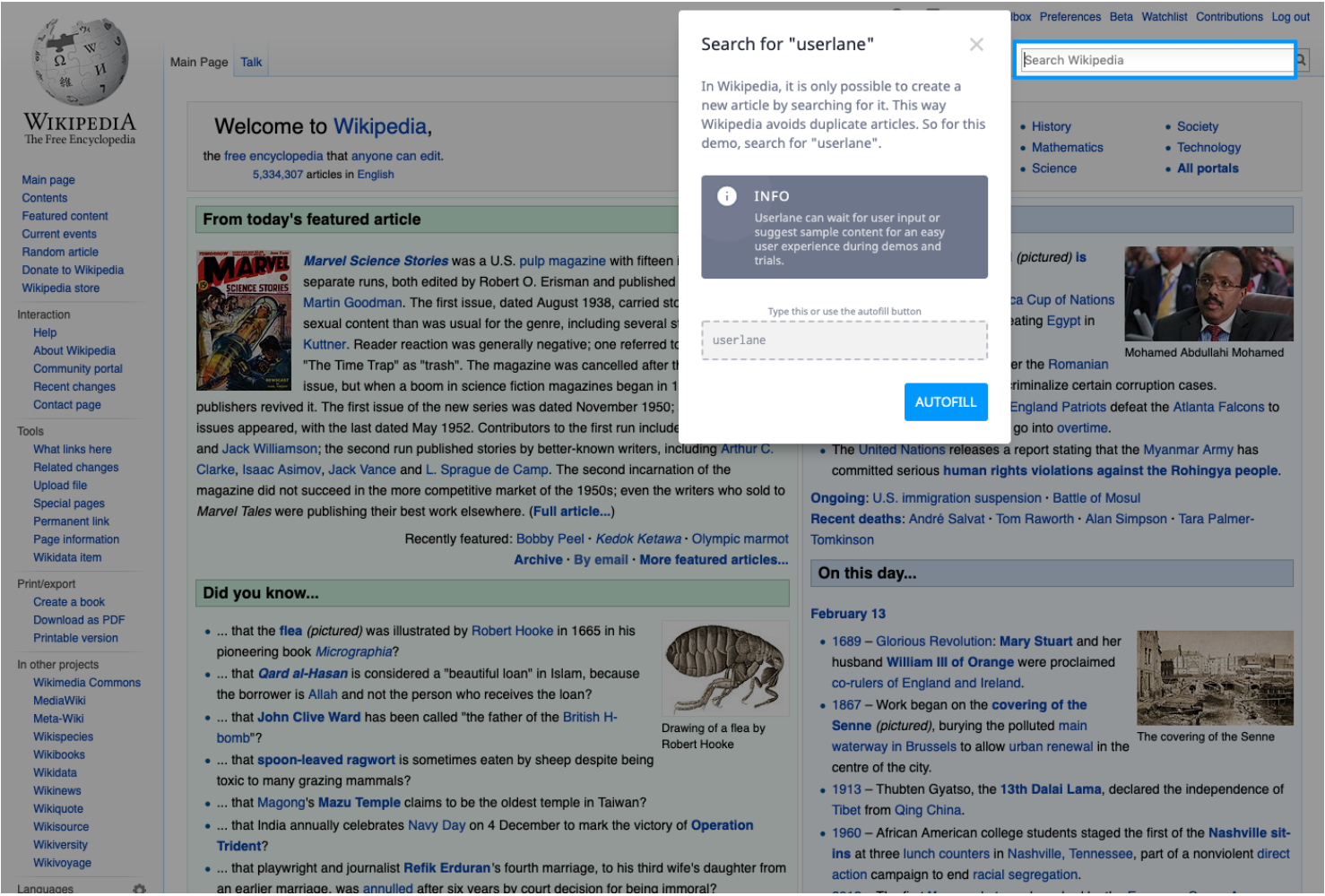This screenshot has height=896, width=1325.
Task: Open the Society portal link
Action: tap(1198, 126)
